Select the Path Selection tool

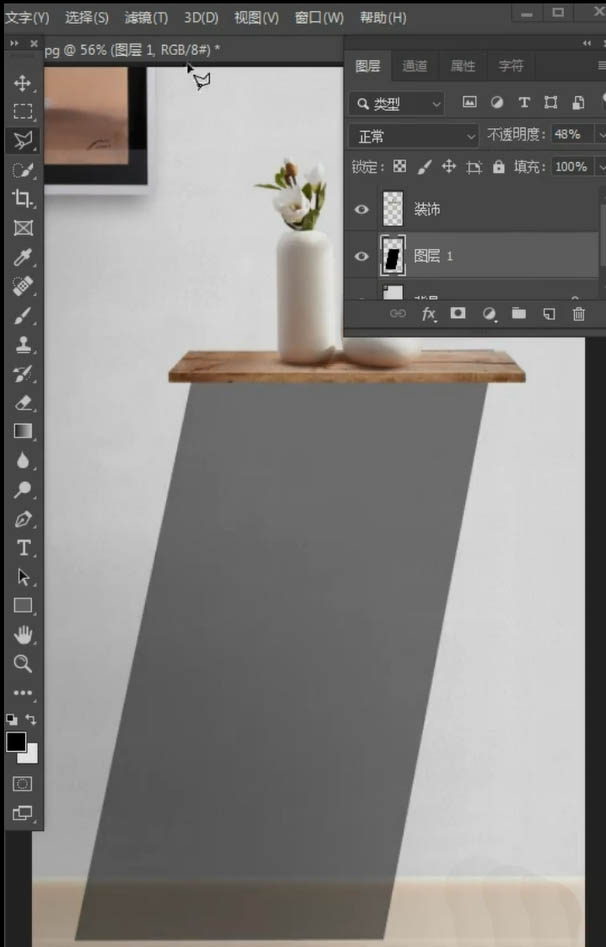click(22, 577)
